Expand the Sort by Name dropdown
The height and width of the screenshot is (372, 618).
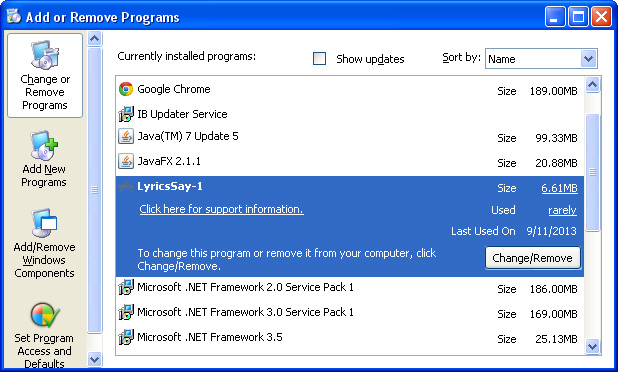(x=588, y=59)
